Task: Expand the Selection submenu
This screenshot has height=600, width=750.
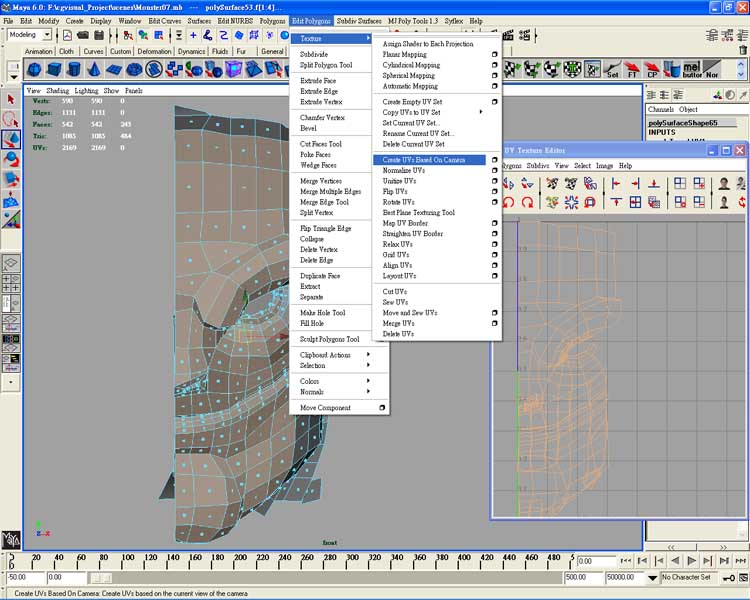Action: click(368, 365)
